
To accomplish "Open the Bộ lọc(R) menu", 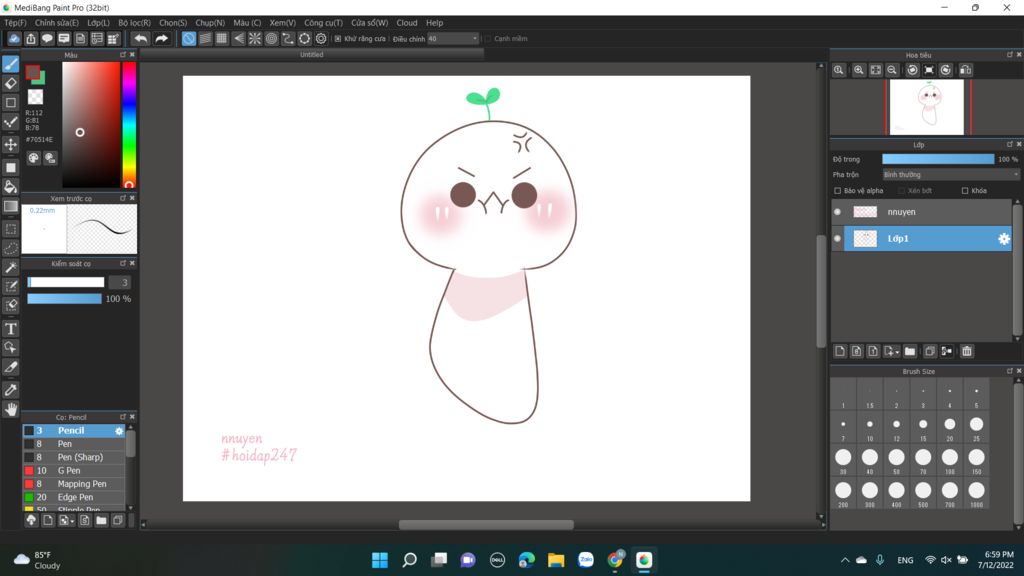I will point(135,22).
